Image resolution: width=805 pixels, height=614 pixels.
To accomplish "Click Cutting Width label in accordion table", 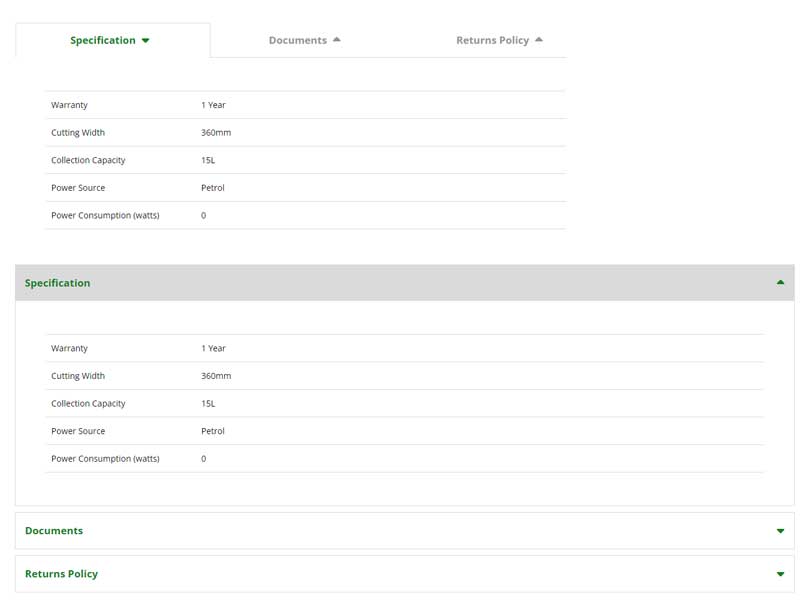I will point(78,376).
